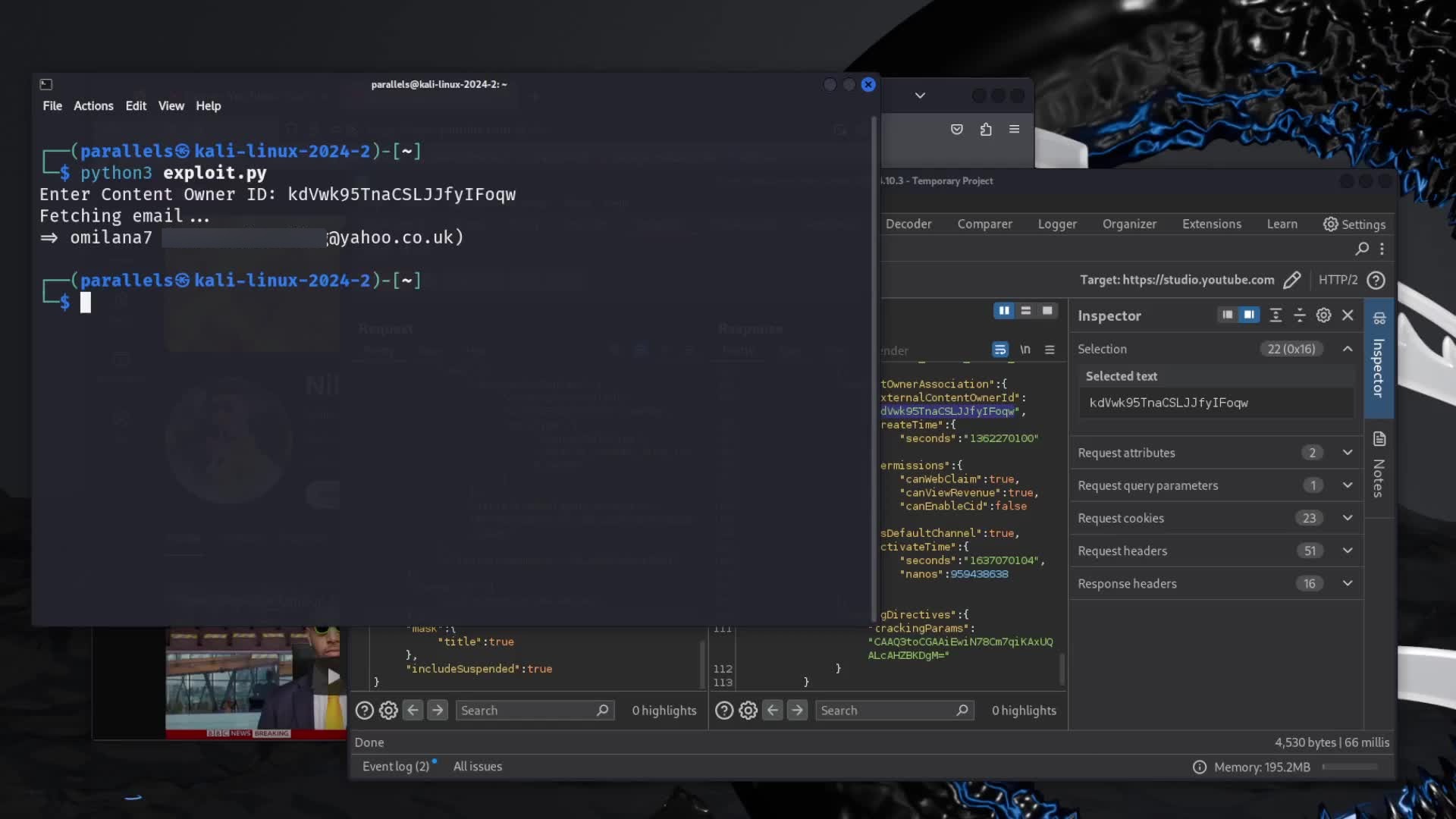
Task: Open the Firefox application menu (hamburger icon)
Action: pyautogui.click(x=1014, y=129)
